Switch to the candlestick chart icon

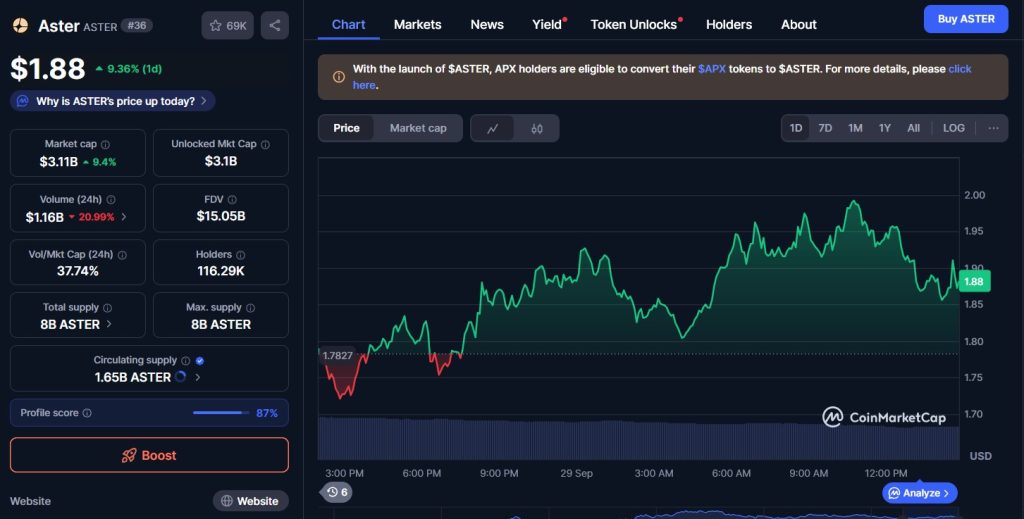click(x=537, y=128)
